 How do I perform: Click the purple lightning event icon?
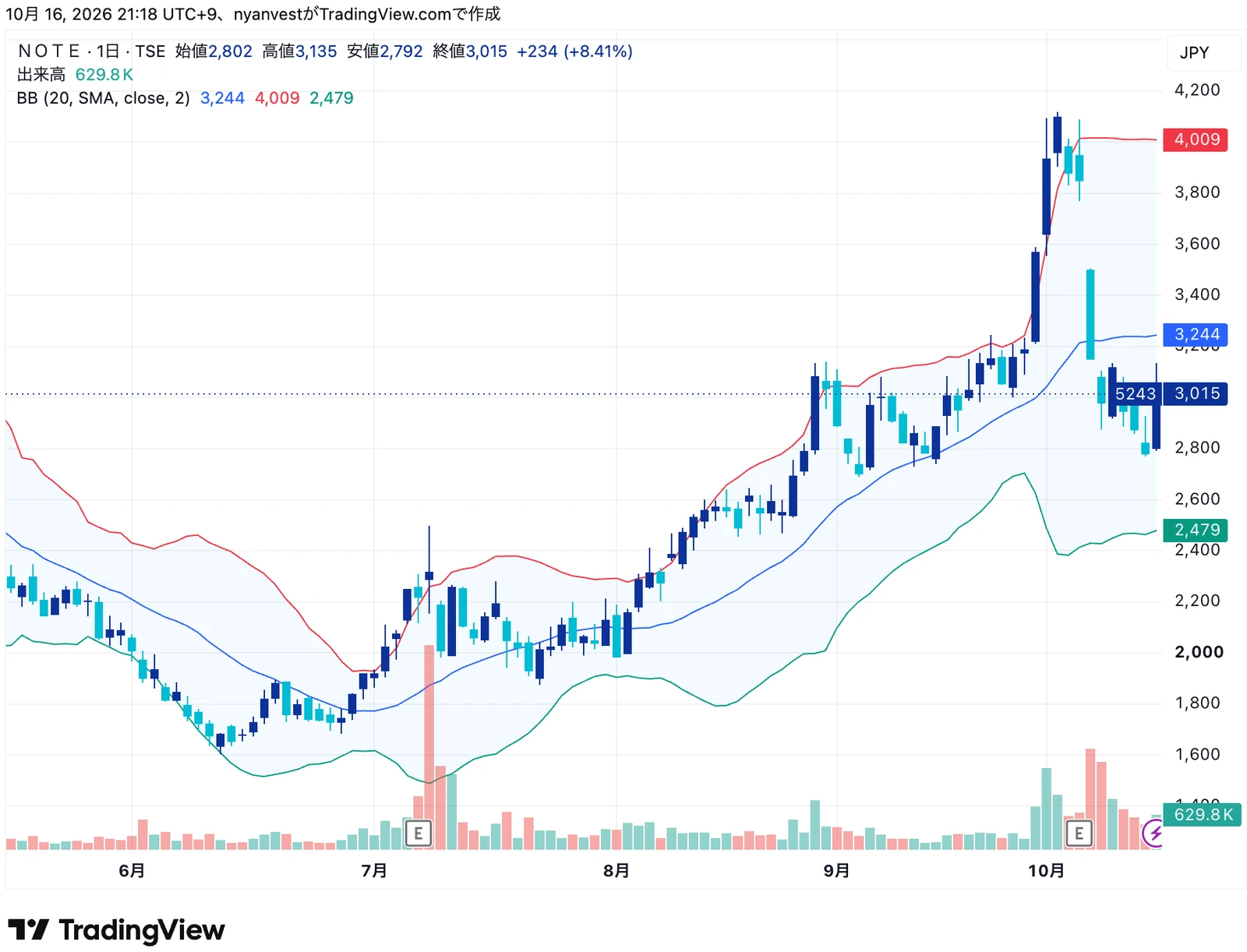point(1153,834)
